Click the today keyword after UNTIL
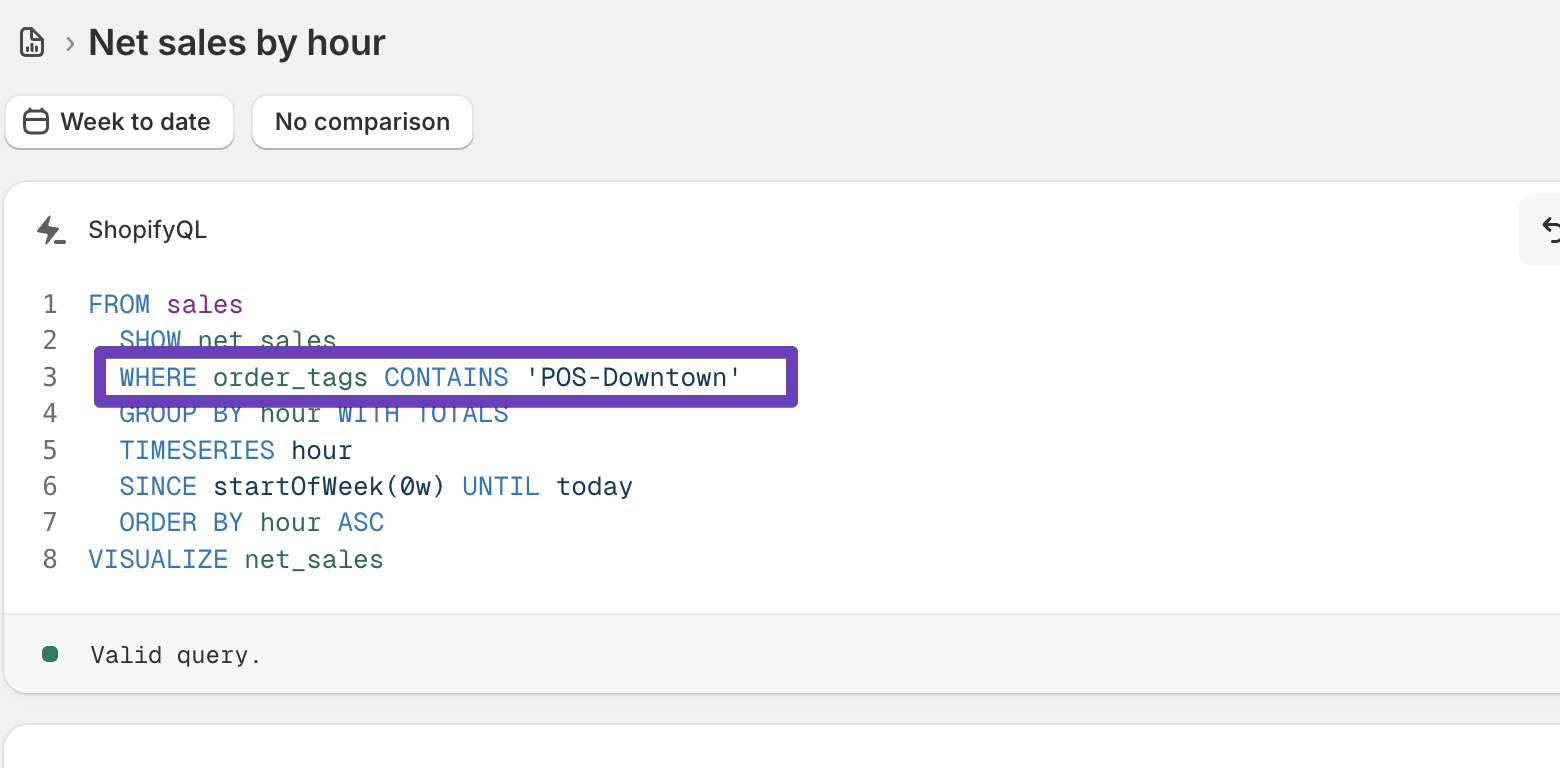 pyautogui.click(x=595, y=487)
